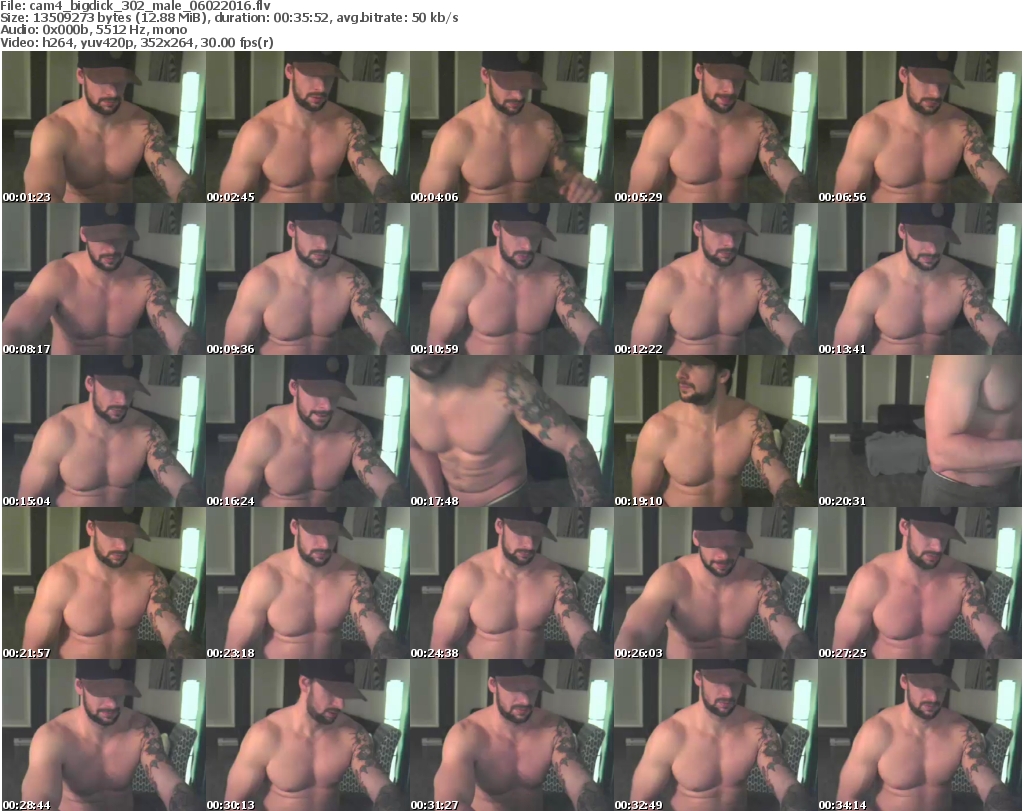Image resolution: width=1024 pixels, height=811 pixels.
Task: Open the thumbnail at 00:21:57
Action: (104, 583)
